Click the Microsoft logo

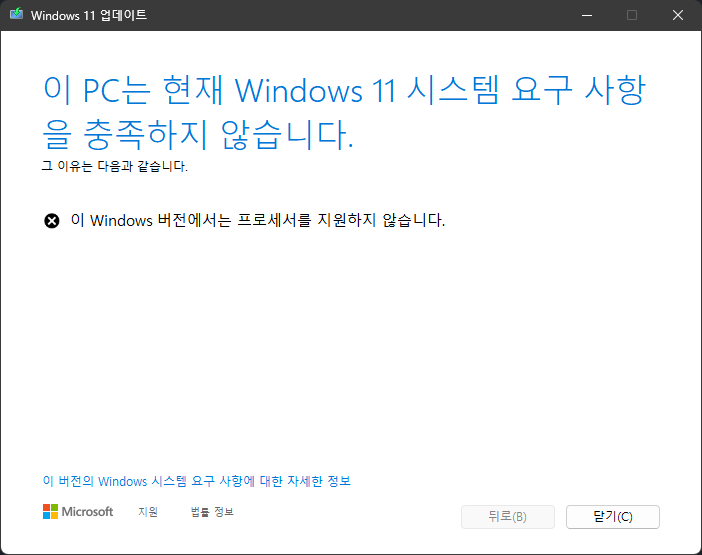pos(78,512)
